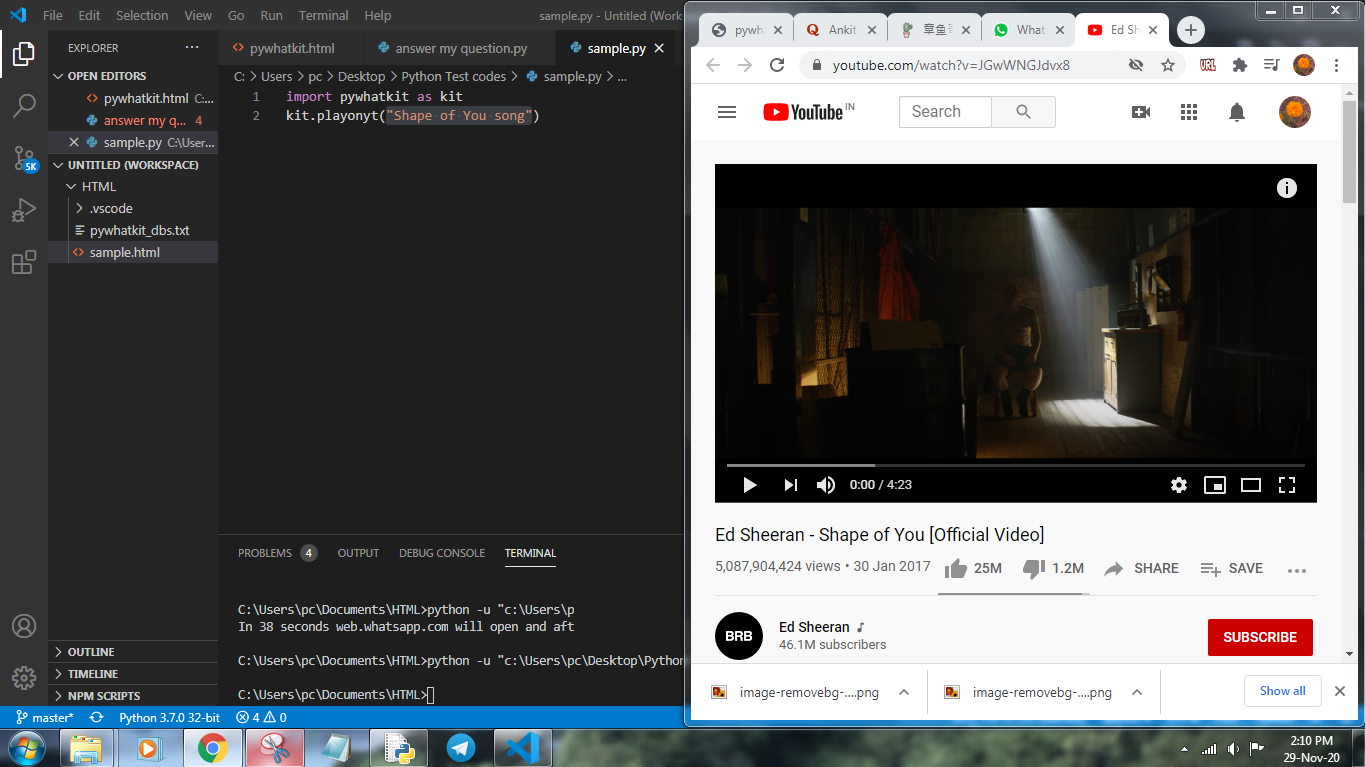Open the Manage gear in VS Code
Image resolution: width=1365 pixels, height=767 pixels.
coord(24,677)
